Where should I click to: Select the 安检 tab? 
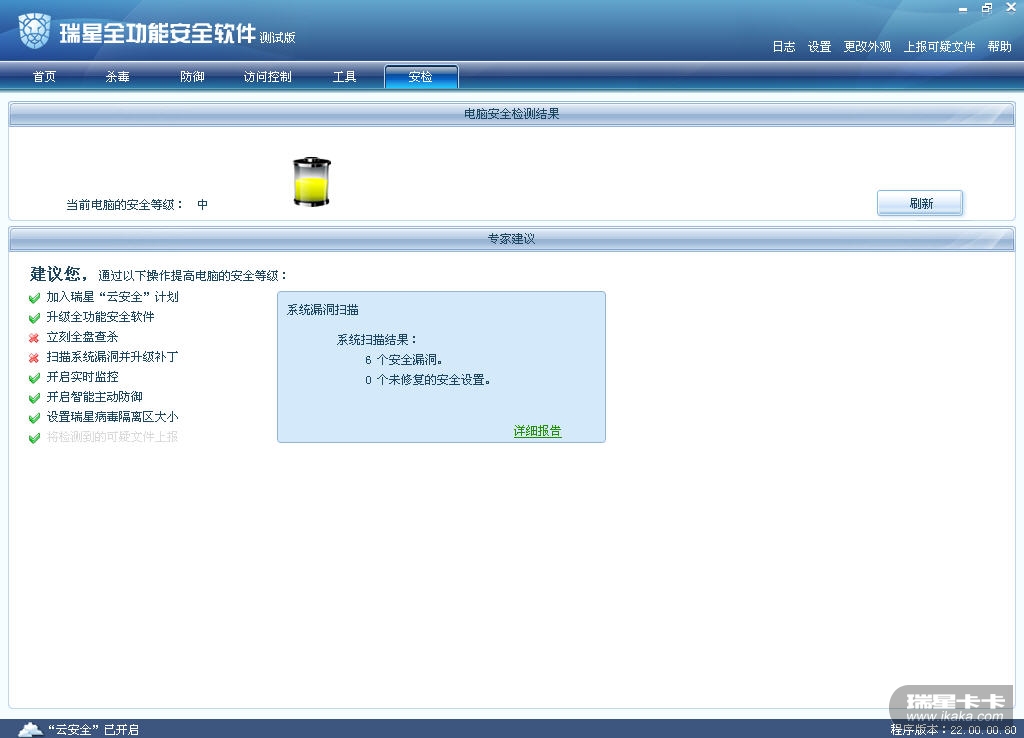(x=421, y=76)
